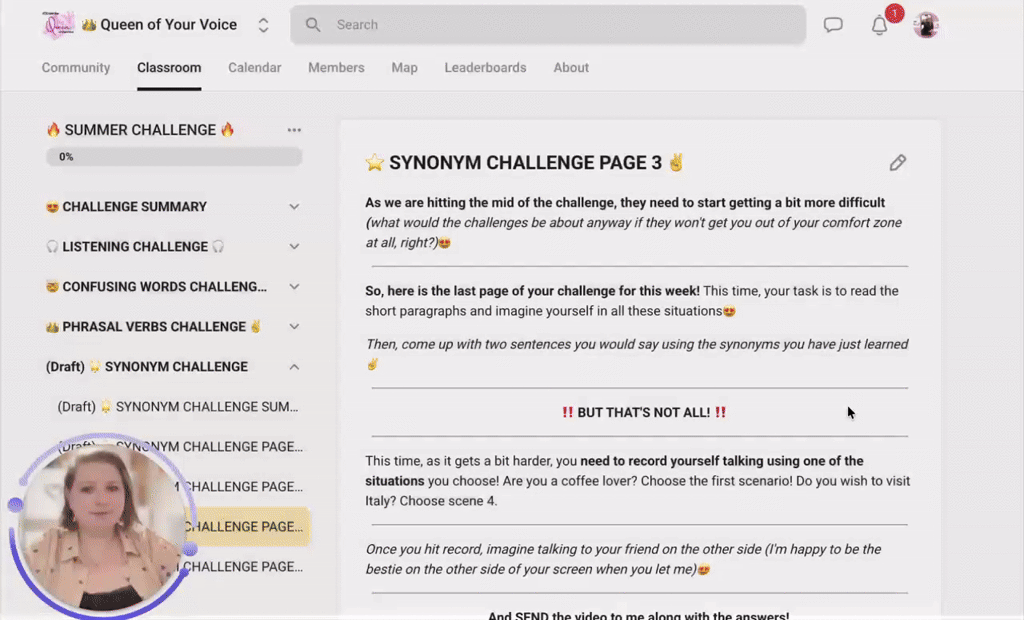This screenshot has width=1024, height=620.
Task: Expand the Confusing Words Challenge chevron
Action: [x=295, y=286]
